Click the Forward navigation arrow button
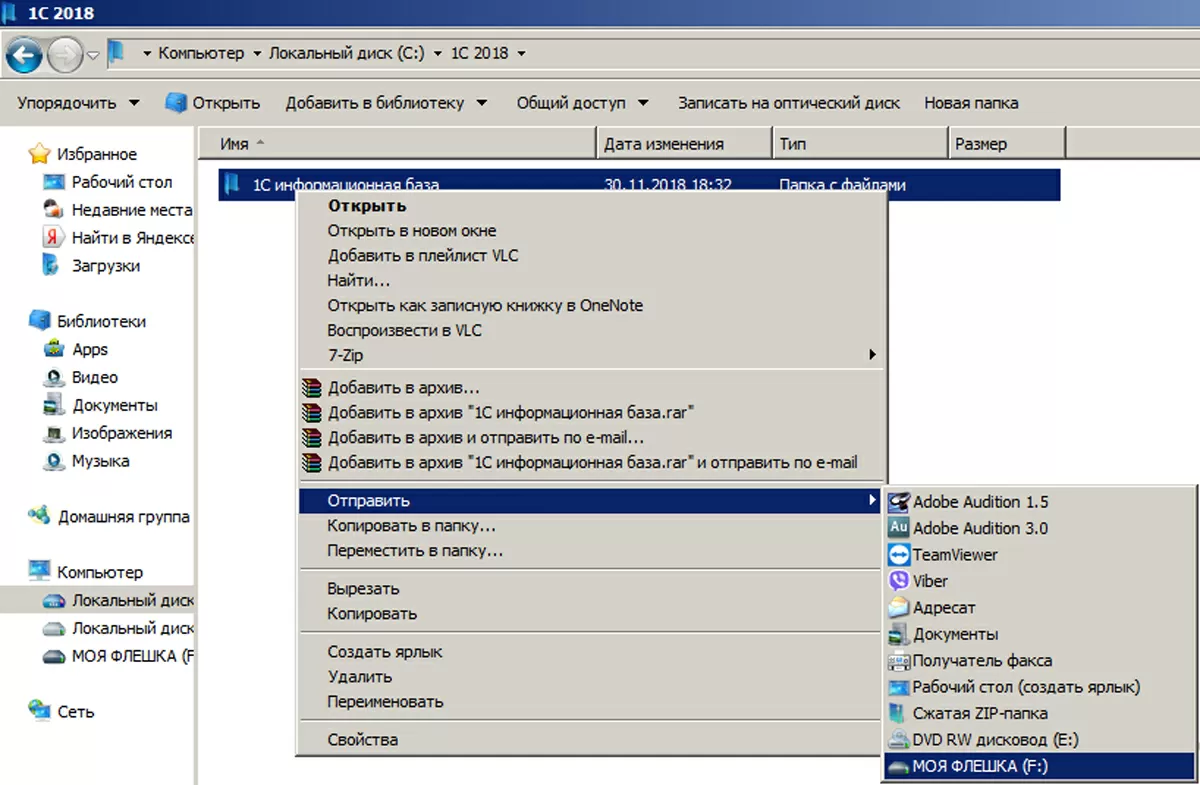This screenshot has width=1200, height=785. click(x=65, y=54)
